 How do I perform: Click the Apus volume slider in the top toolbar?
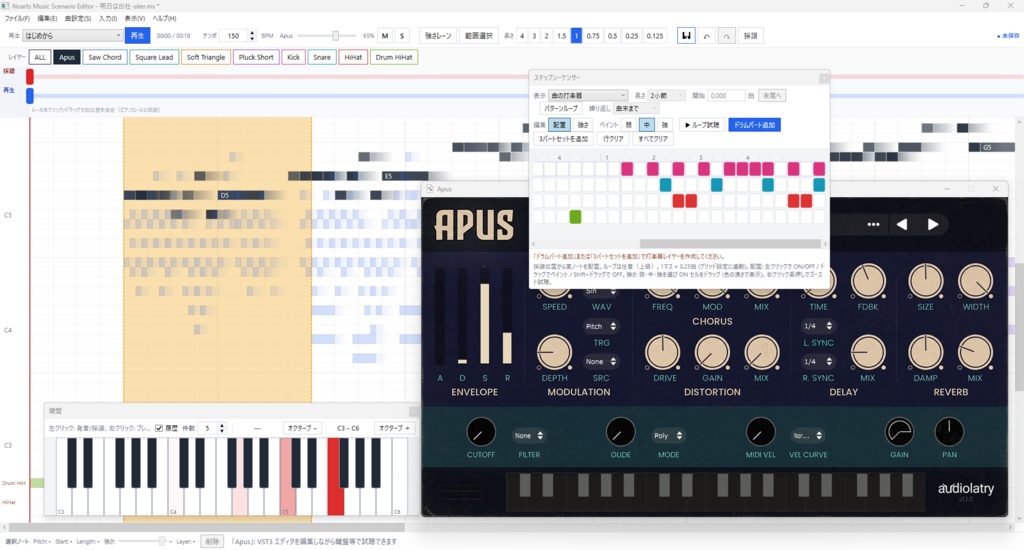327,36
